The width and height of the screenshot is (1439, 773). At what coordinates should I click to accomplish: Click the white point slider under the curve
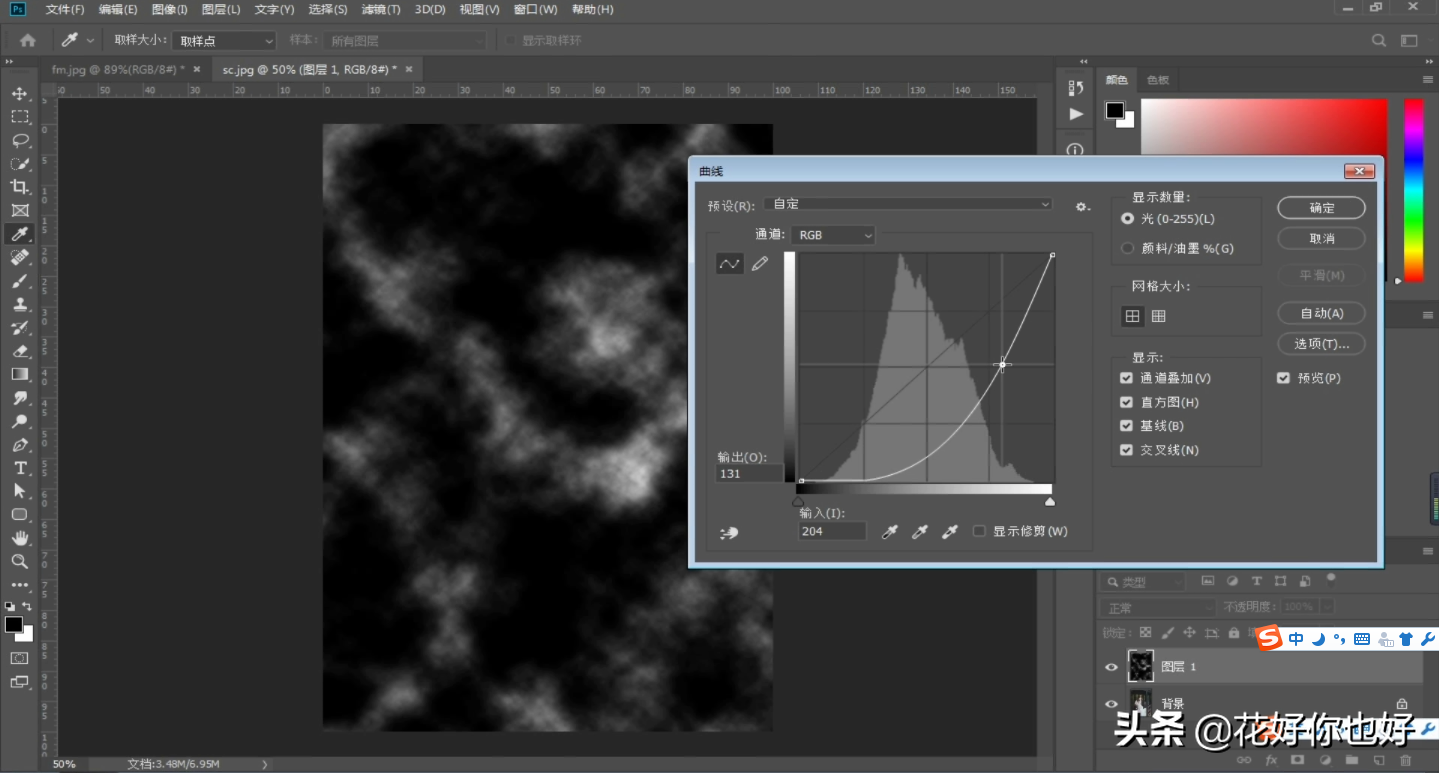[1050, 501]
